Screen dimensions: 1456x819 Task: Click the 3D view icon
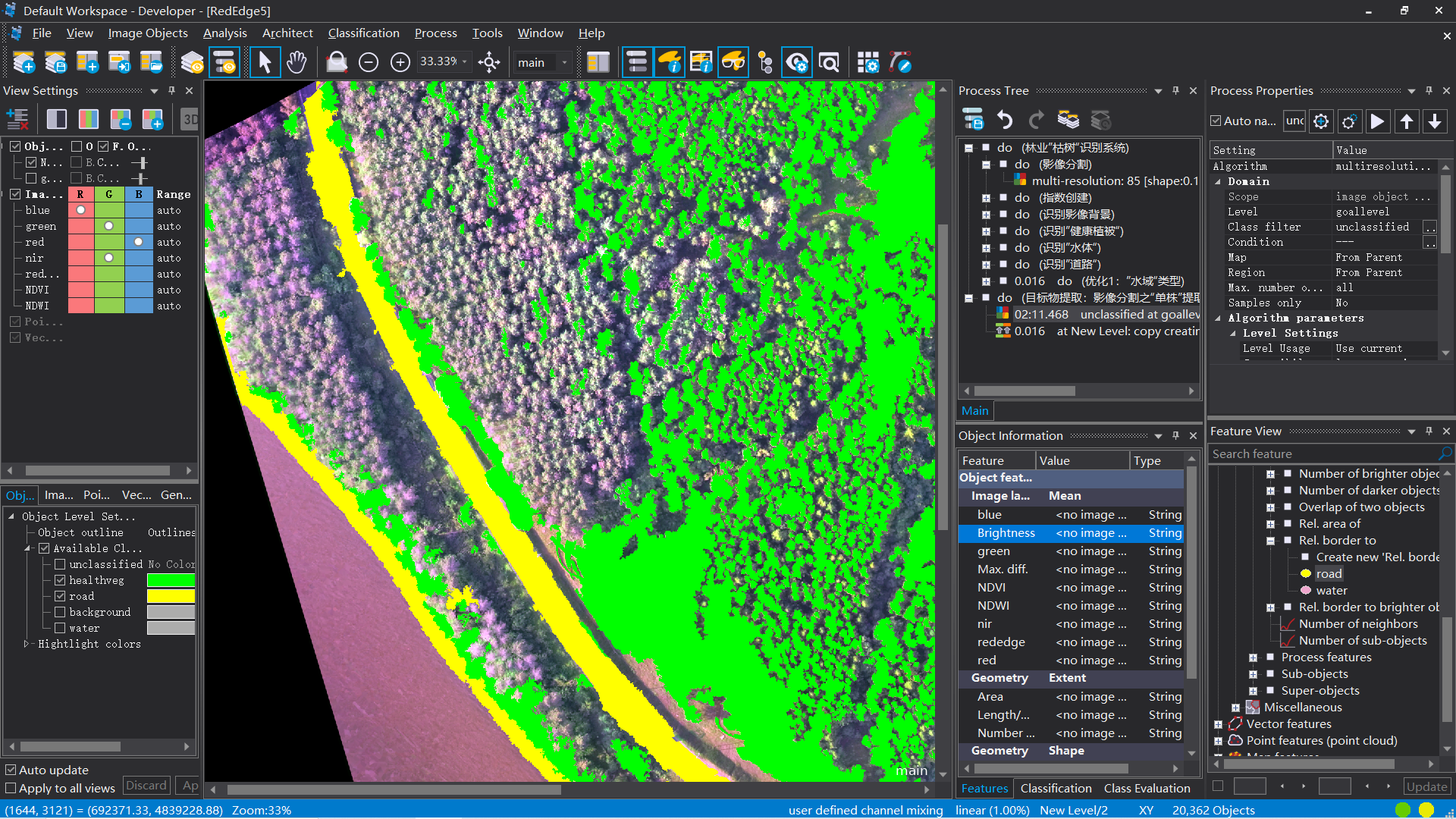point(190,119)
